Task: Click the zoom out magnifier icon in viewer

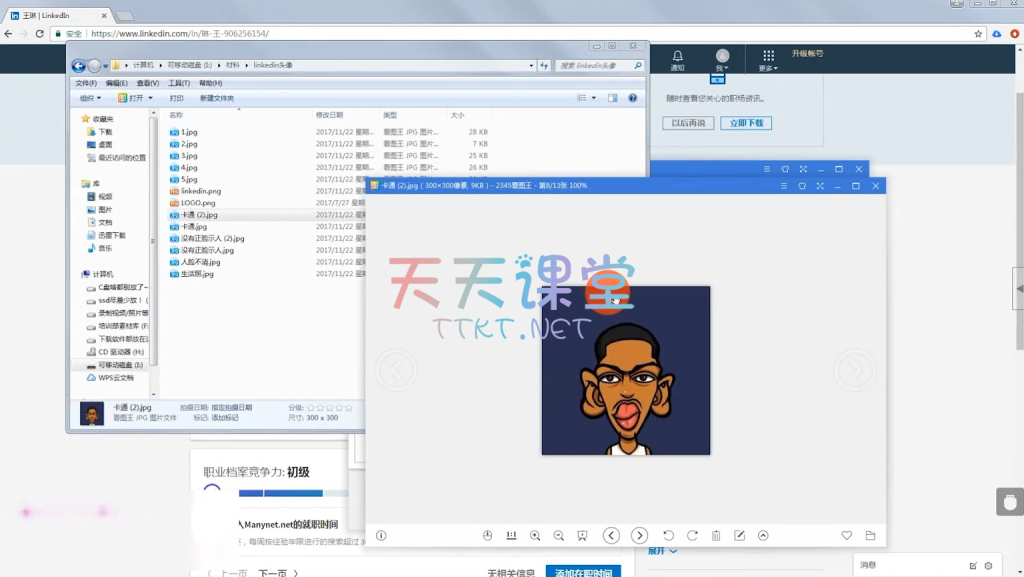Action: click(559, 536)
